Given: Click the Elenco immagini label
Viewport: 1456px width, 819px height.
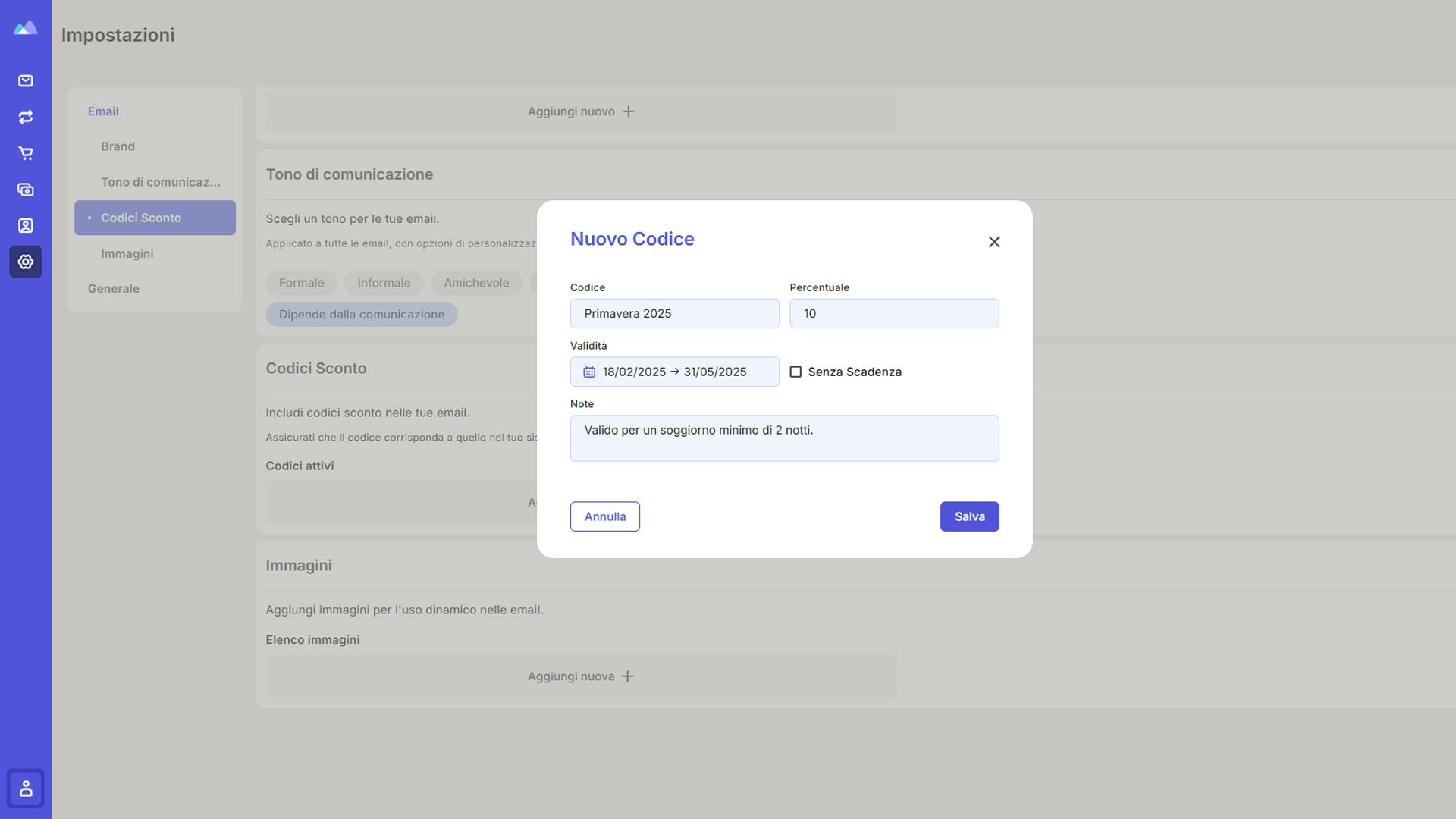Looking at the screenshot, I should 312,640.
